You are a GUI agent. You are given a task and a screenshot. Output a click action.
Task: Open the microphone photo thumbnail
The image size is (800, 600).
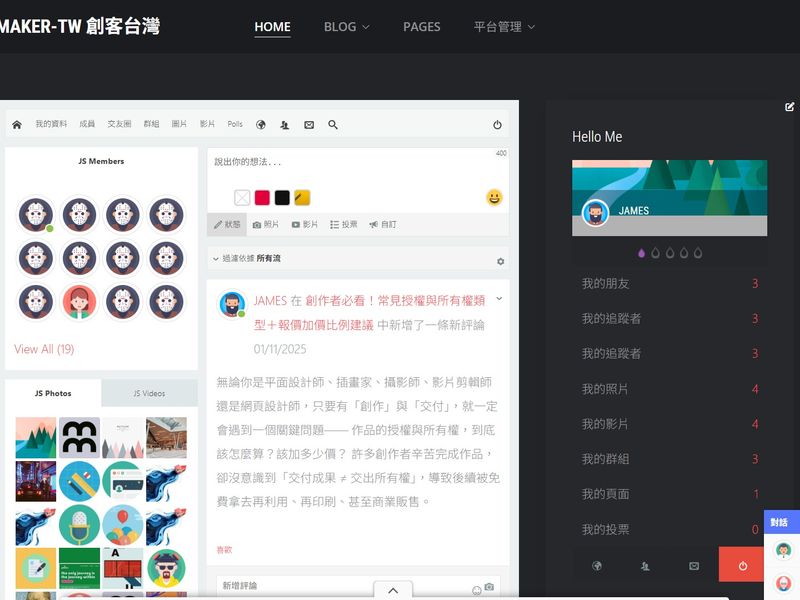tap(79, 525)
